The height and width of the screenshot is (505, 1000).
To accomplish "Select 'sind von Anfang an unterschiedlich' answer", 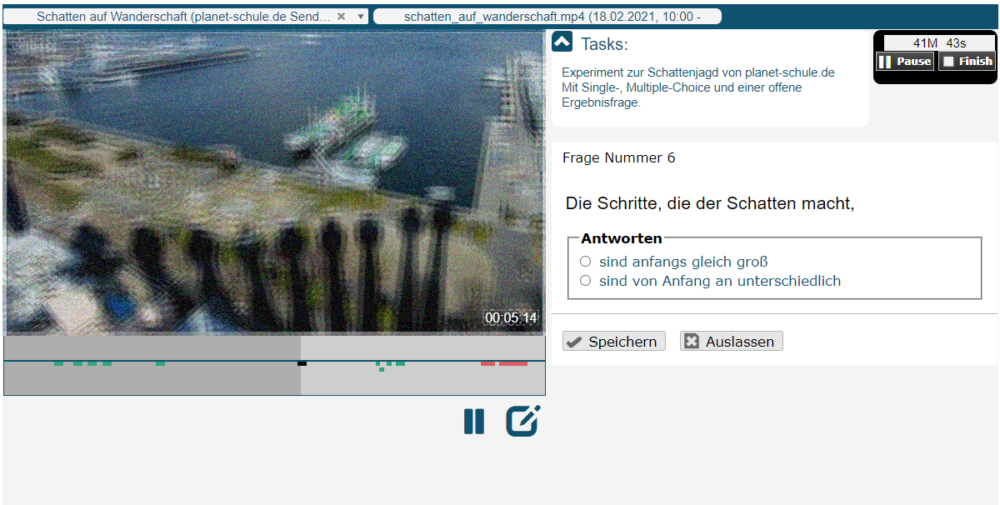I will point(586,281).
